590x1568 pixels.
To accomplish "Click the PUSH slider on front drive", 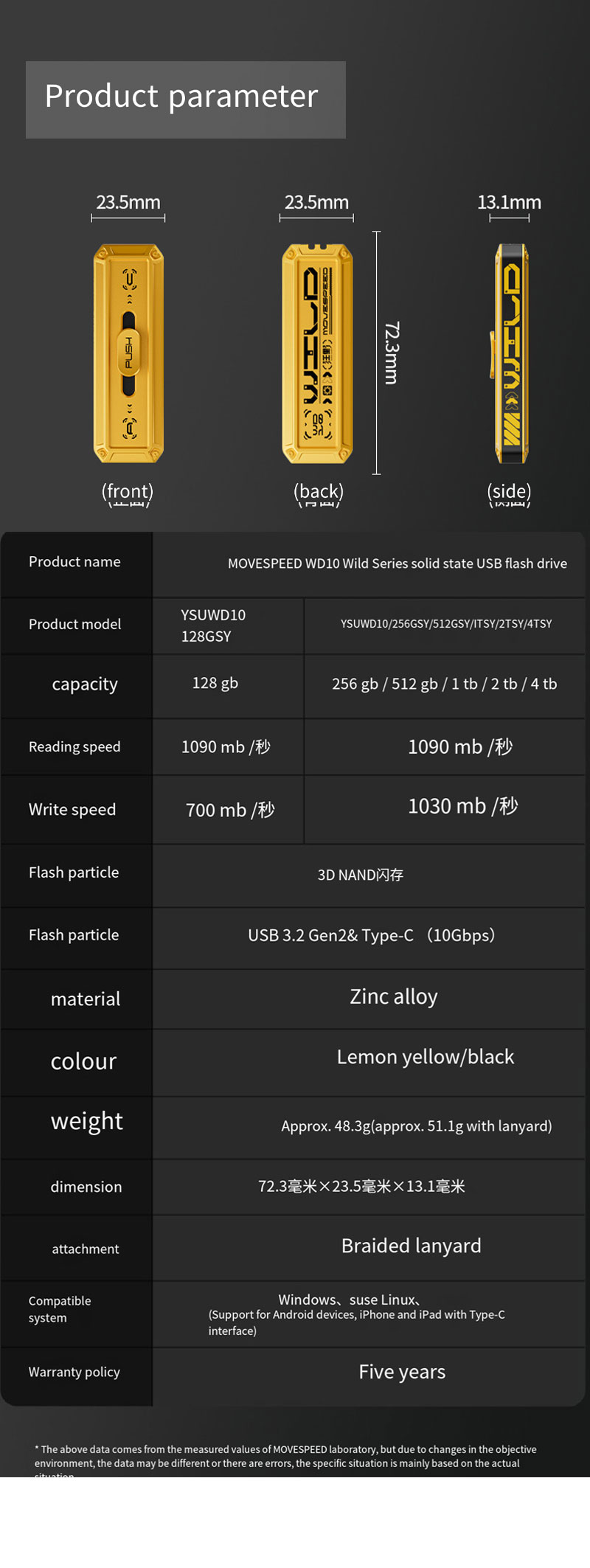I will point(128,353).
